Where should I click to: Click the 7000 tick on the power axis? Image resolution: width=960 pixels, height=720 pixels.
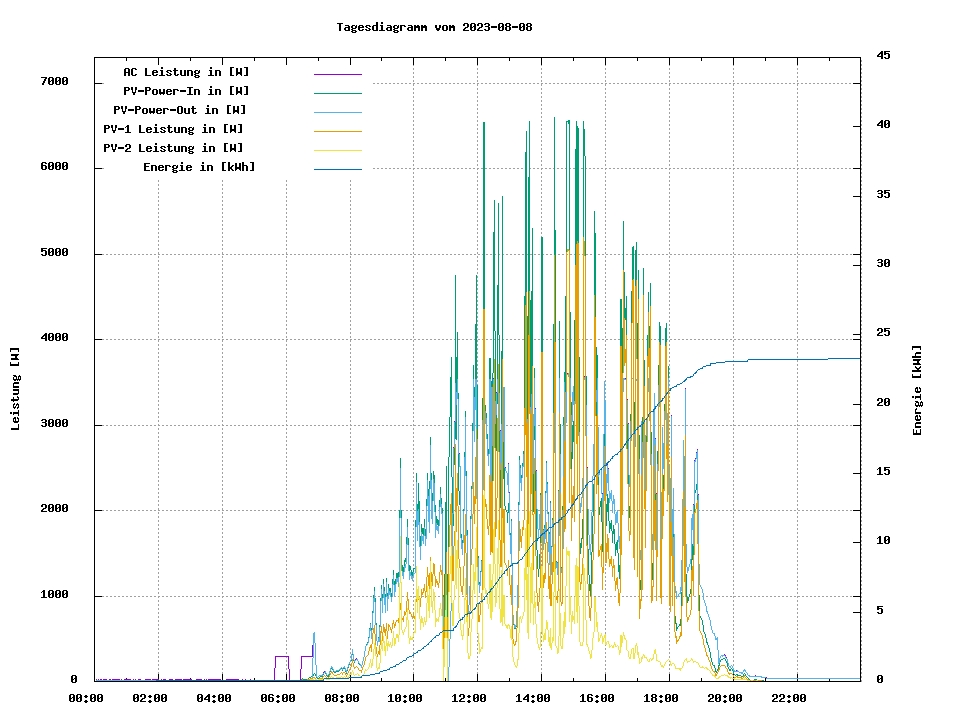[x=53, y=82]
